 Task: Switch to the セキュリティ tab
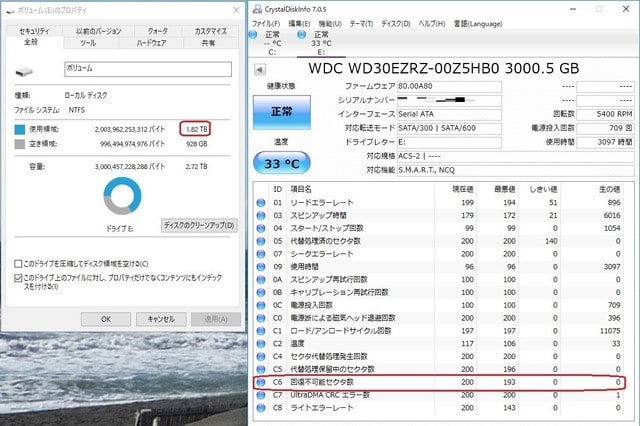click(x=34, y=31)
